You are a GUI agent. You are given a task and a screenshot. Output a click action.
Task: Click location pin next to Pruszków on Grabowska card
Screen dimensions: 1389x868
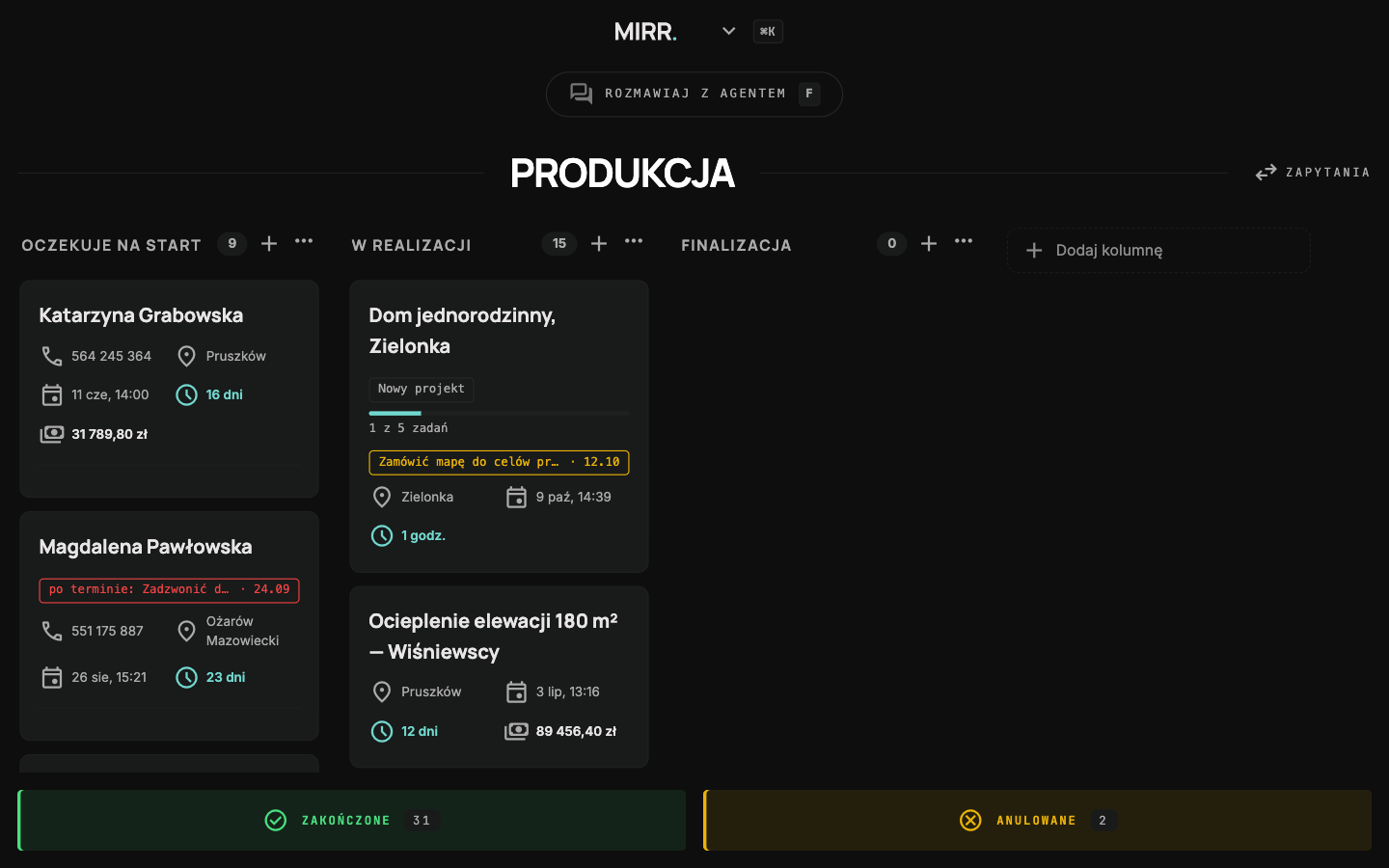click(187, 356)
